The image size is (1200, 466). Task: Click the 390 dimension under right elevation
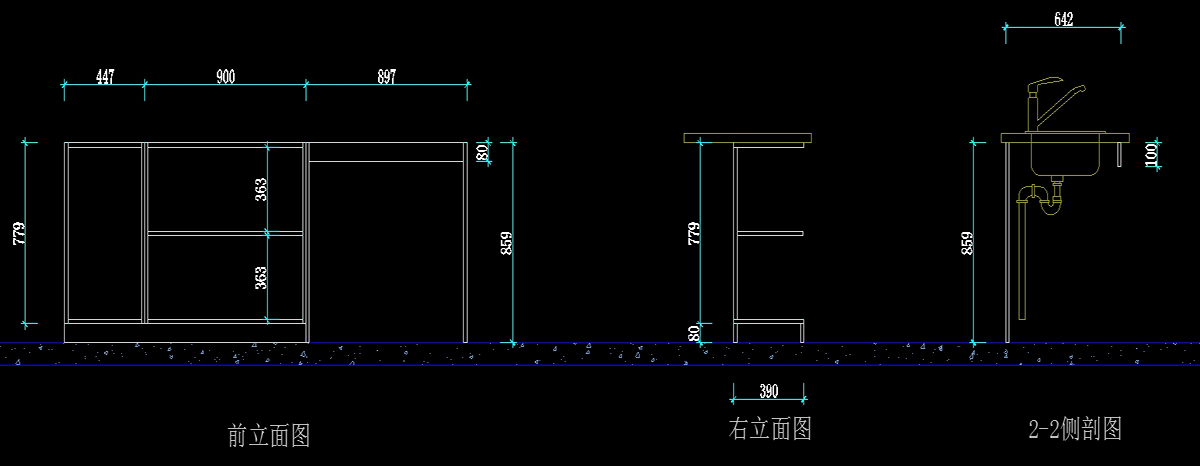tap(768, 389)
